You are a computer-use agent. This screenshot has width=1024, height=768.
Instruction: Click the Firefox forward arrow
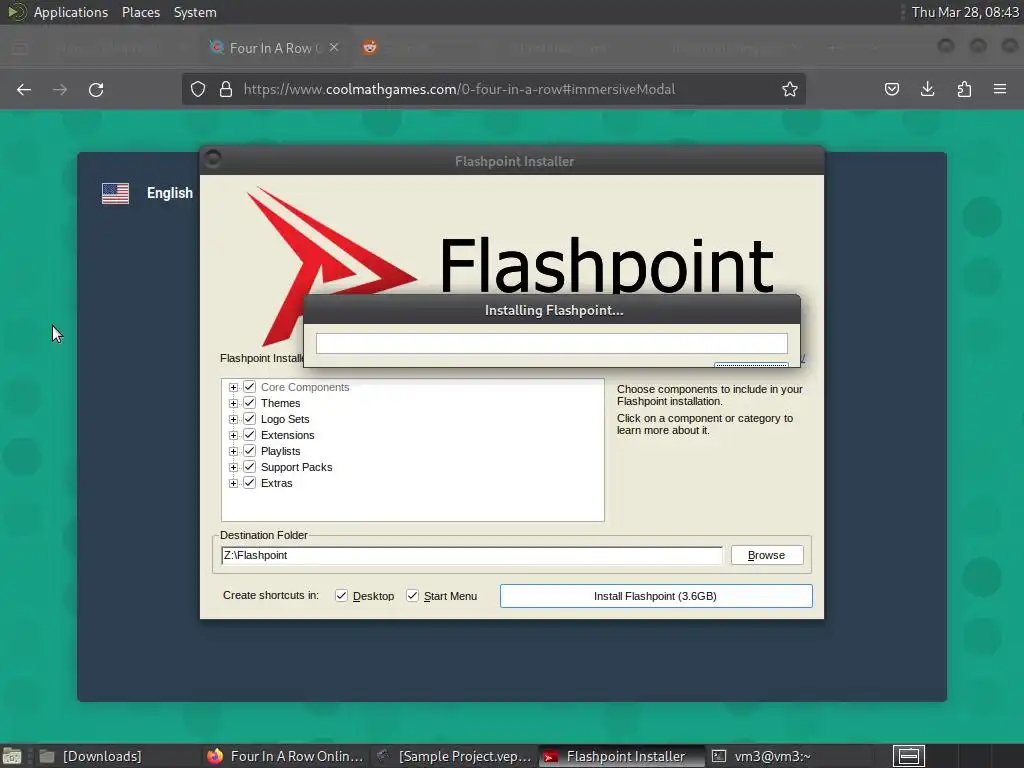pyautogui.click(x=60, y=89)
